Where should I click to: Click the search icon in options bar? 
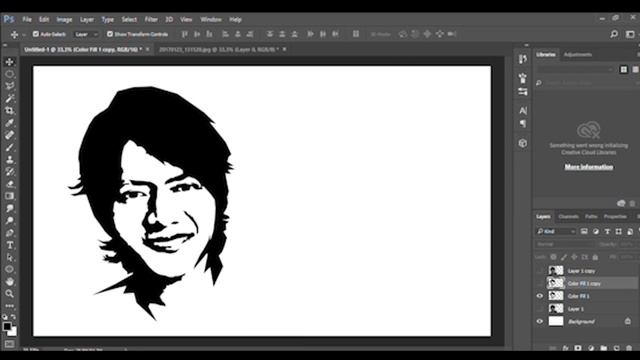614,34
